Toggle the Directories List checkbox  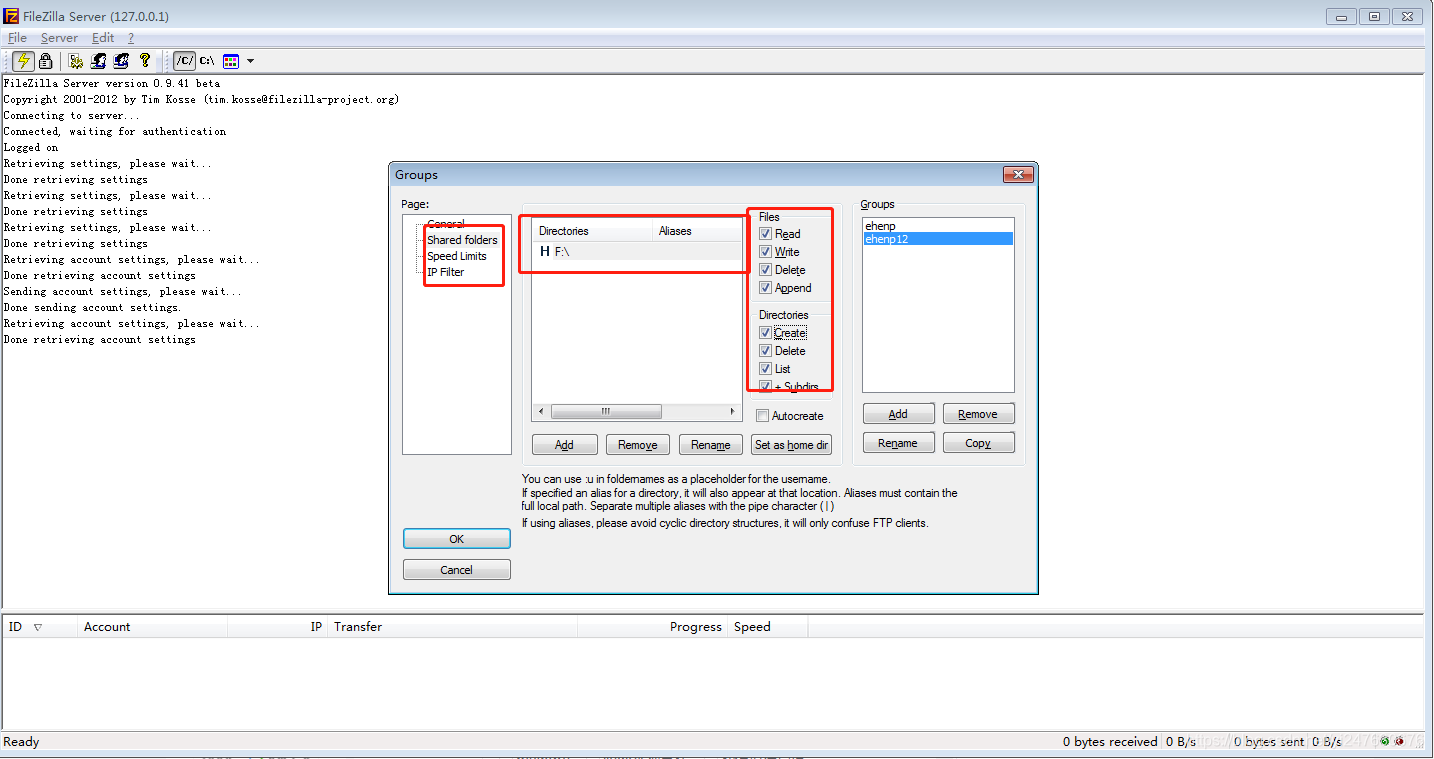click(x=765, y=369)
